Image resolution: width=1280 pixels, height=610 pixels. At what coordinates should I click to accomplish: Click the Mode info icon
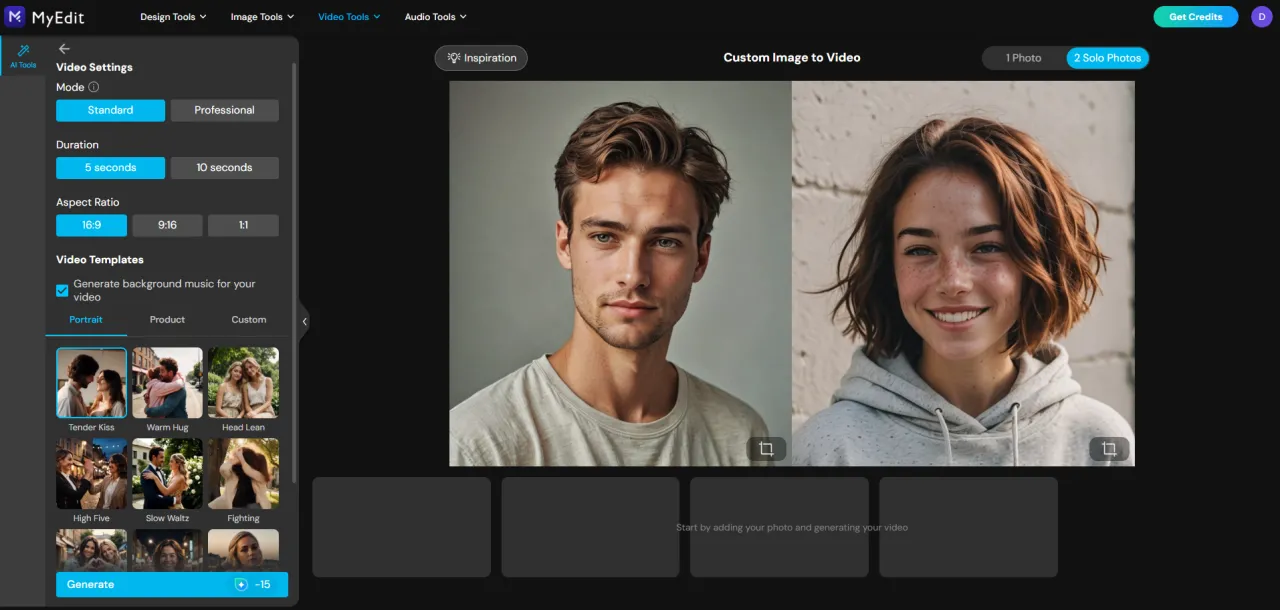pyautogui.click(x=94, y=87)
